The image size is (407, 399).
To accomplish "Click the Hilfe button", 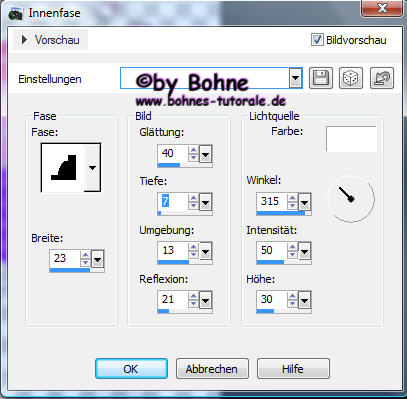I will tap(293, 369).
